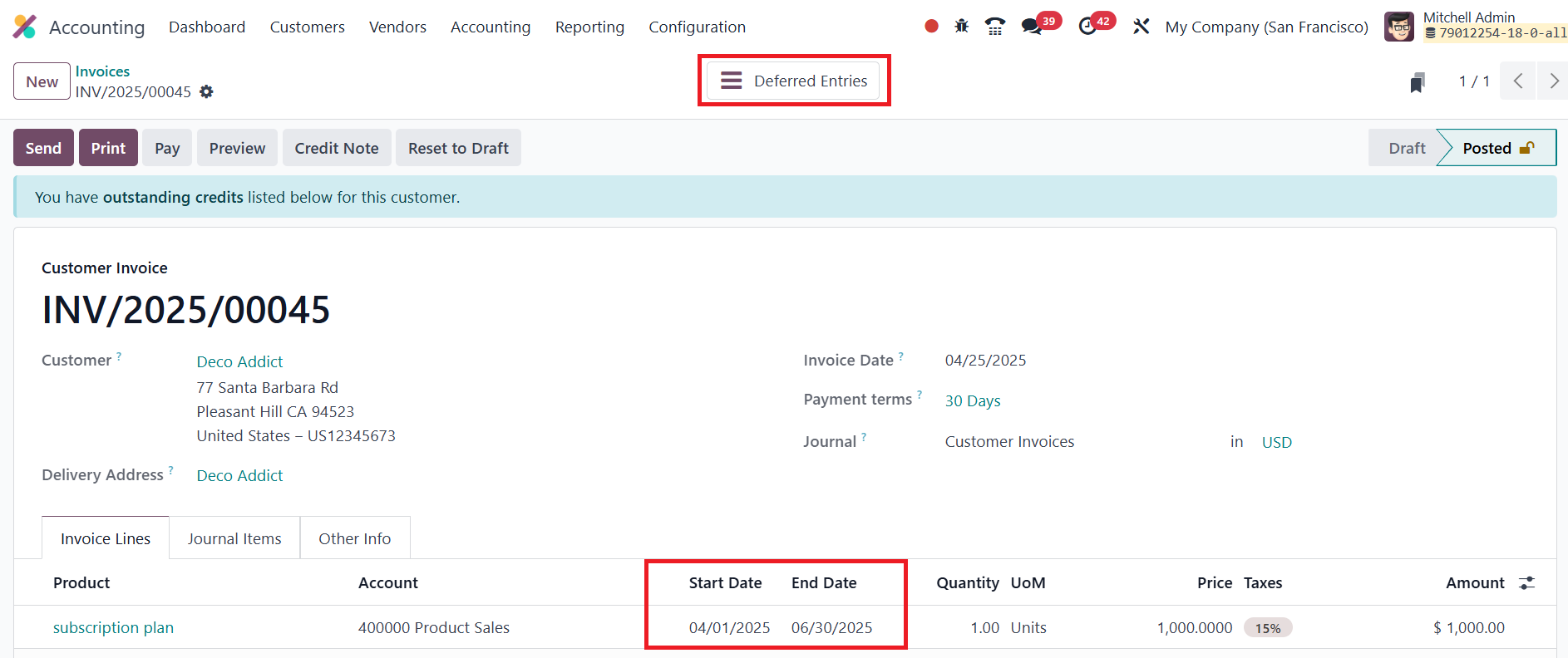Click the Account column header

click(x=388, y=582)
